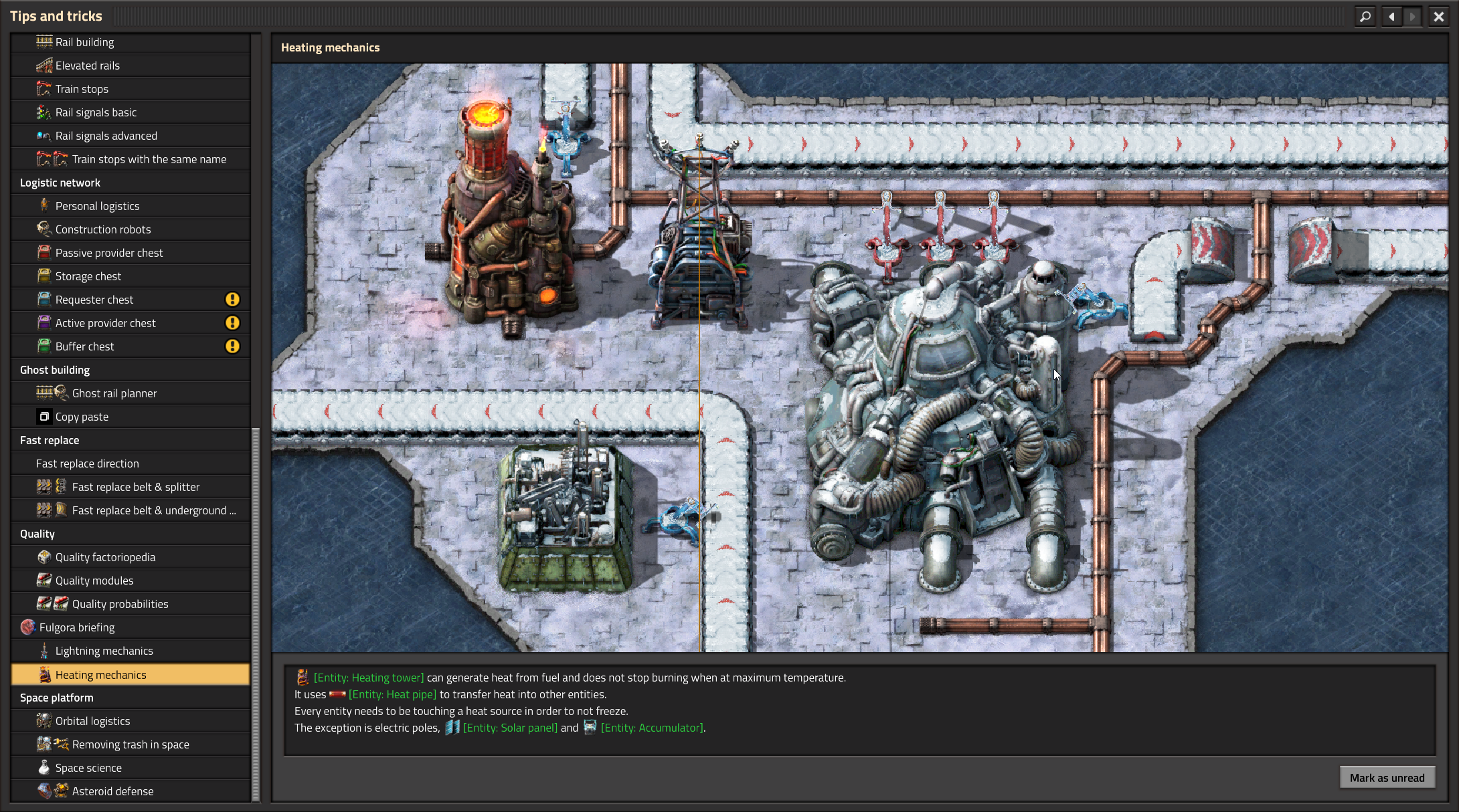Click the Entity: Heating tower link
Screen dimensions: 1459x812
coord(369,678)
